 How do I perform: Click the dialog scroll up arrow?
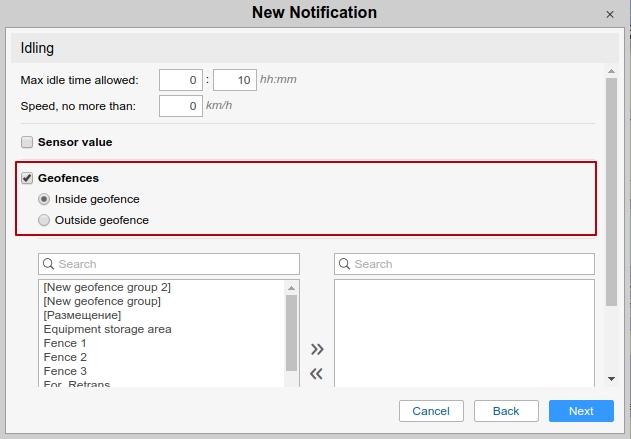tap(611, 71)
